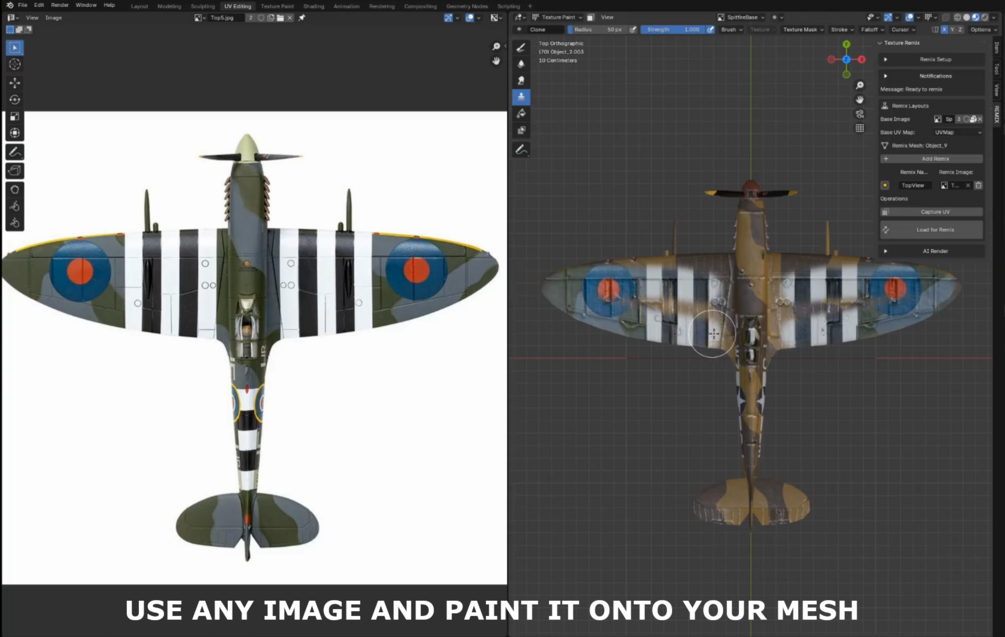
Task: Choose the Grab sculpt tool in the UV editor
Action: tap(15, 190)
